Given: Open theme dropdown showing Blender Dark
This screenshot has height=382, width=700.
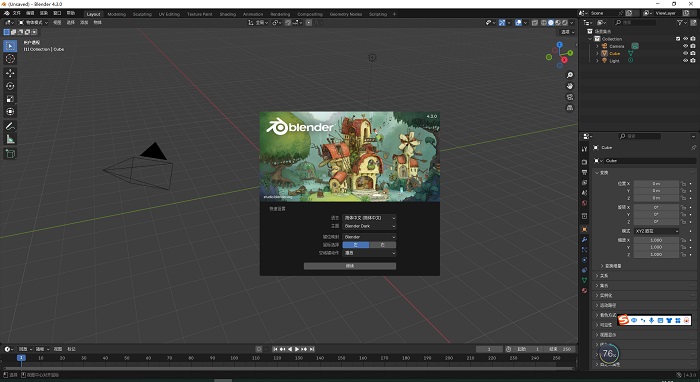Looking at the screenshot, I should tap(369, 226).
